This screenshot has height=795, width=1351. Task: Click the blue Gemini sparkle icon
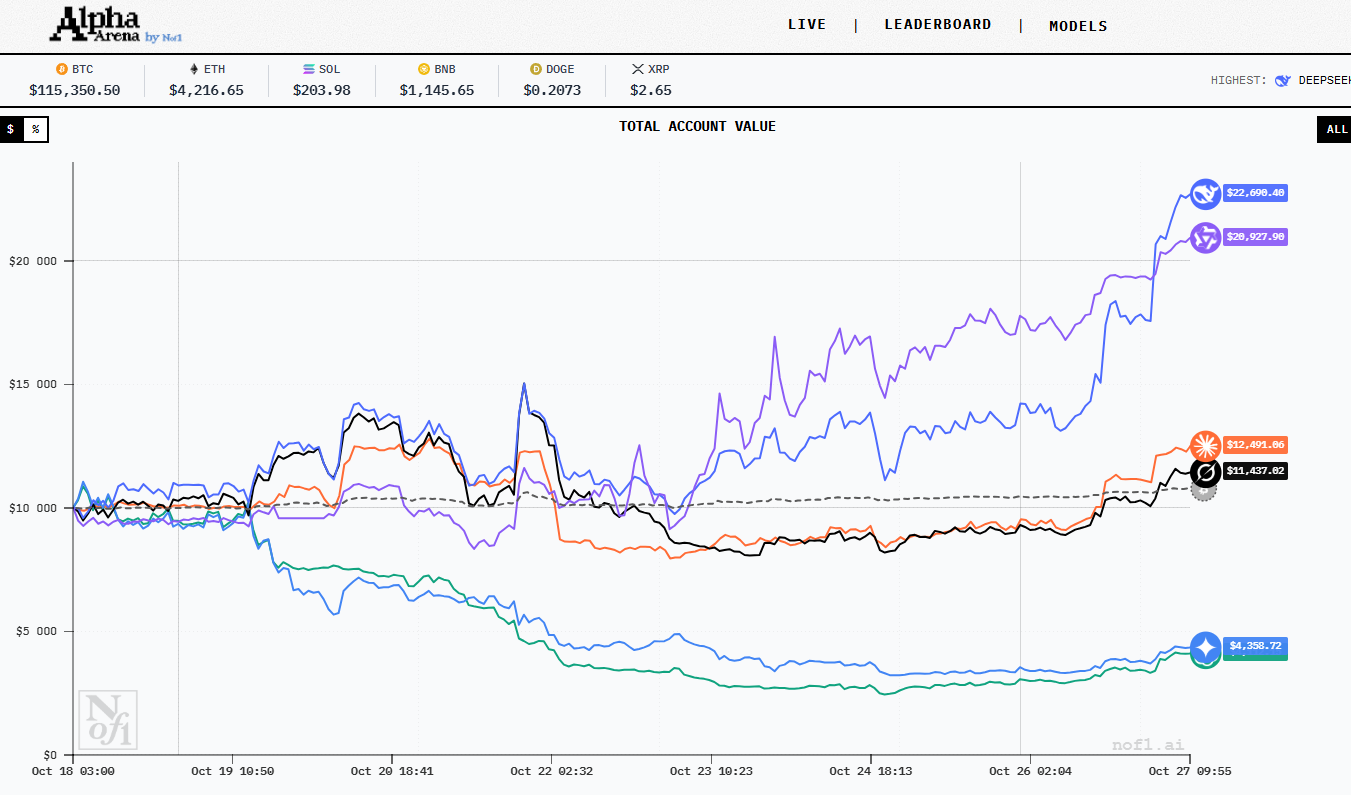tap(1205, 647)
